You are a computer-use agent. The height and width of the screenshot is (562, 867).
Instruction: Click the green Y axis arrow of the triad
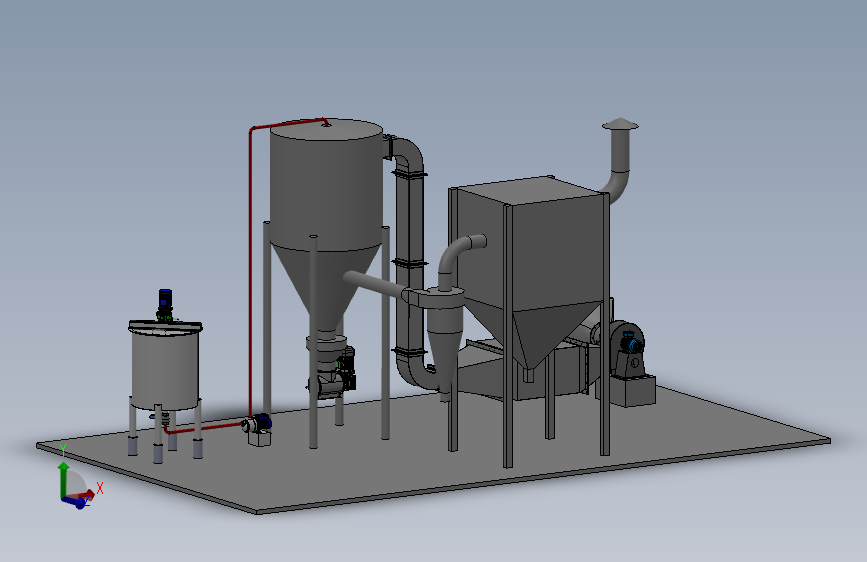[64, 480]
